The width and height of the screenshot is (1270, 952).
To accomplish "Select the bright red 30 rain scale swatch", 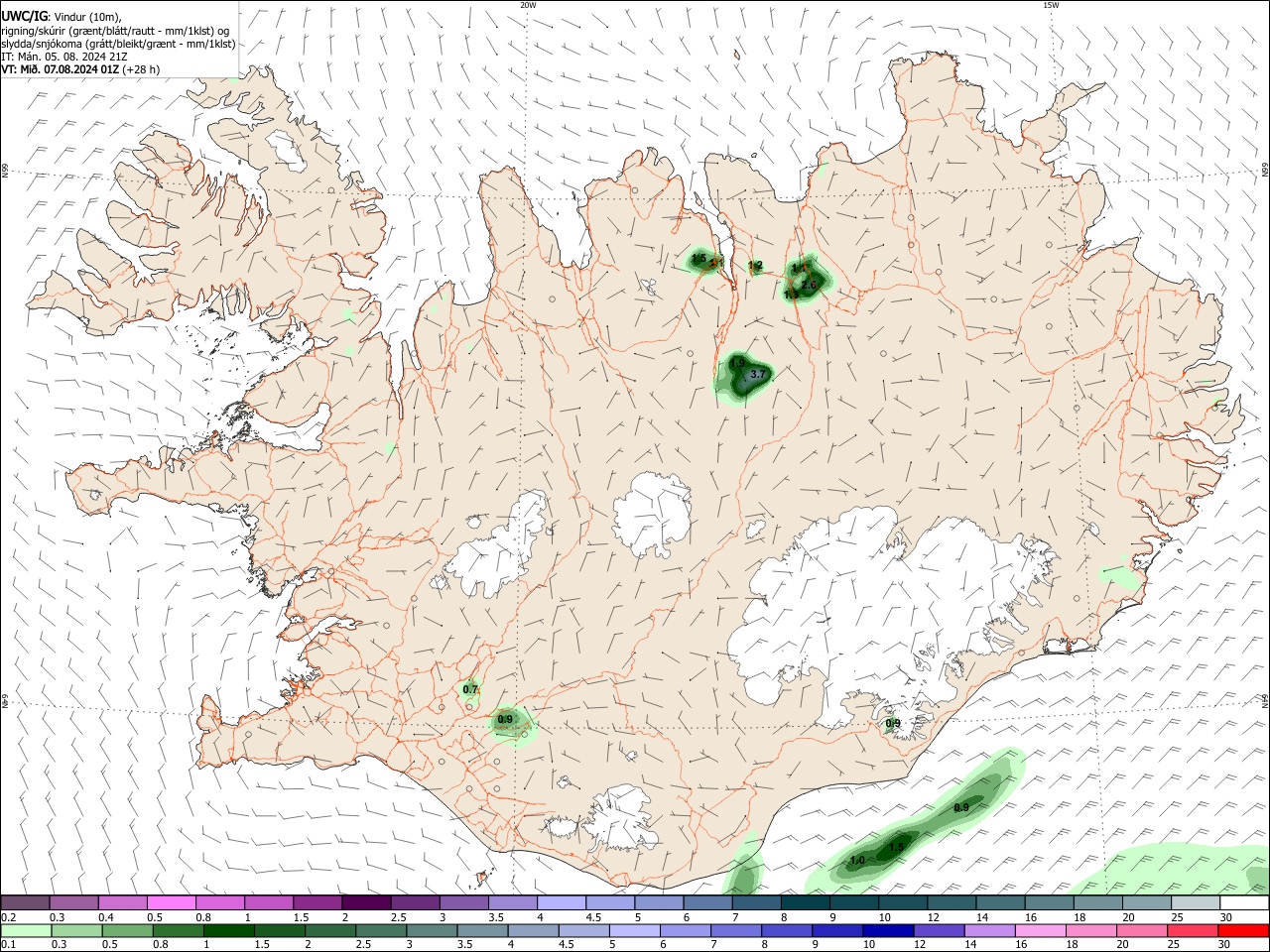I will click(x=1242, y=931).
